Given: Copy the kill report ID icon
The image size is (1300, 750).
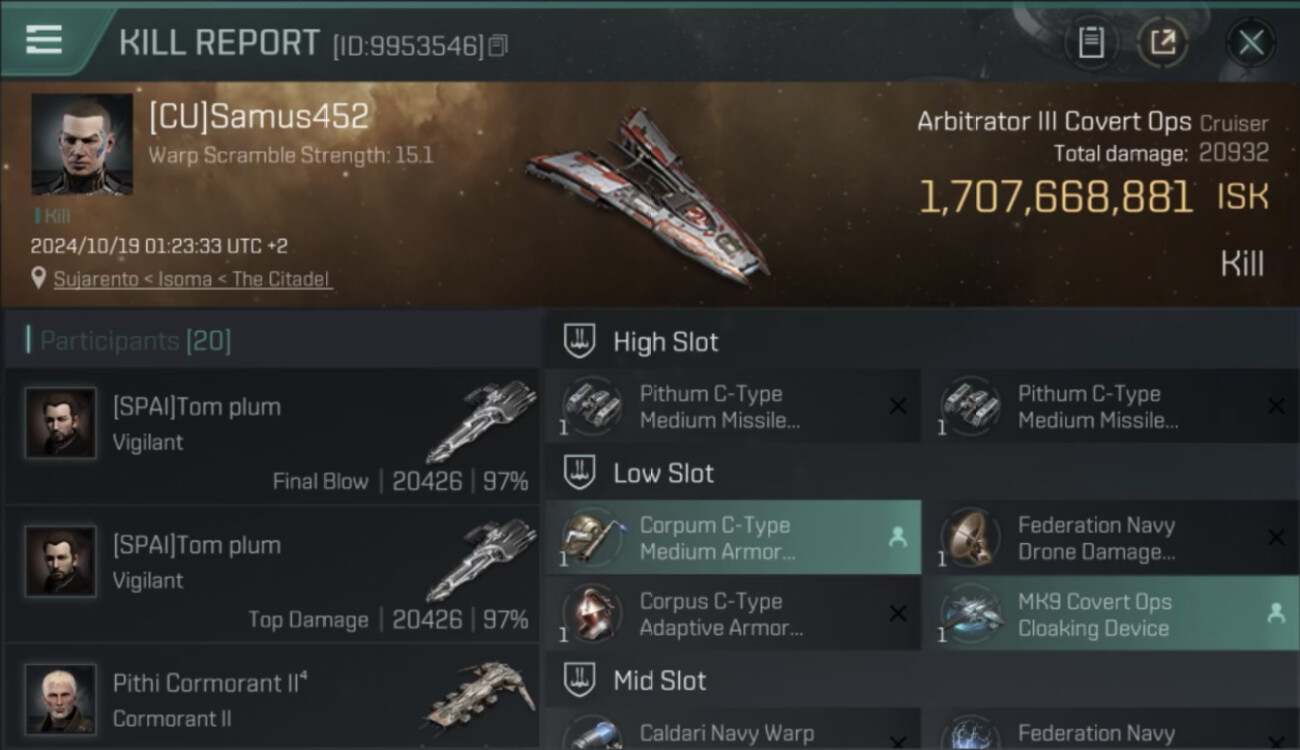Looking at the screenshot, I should [x=498, y=45].
